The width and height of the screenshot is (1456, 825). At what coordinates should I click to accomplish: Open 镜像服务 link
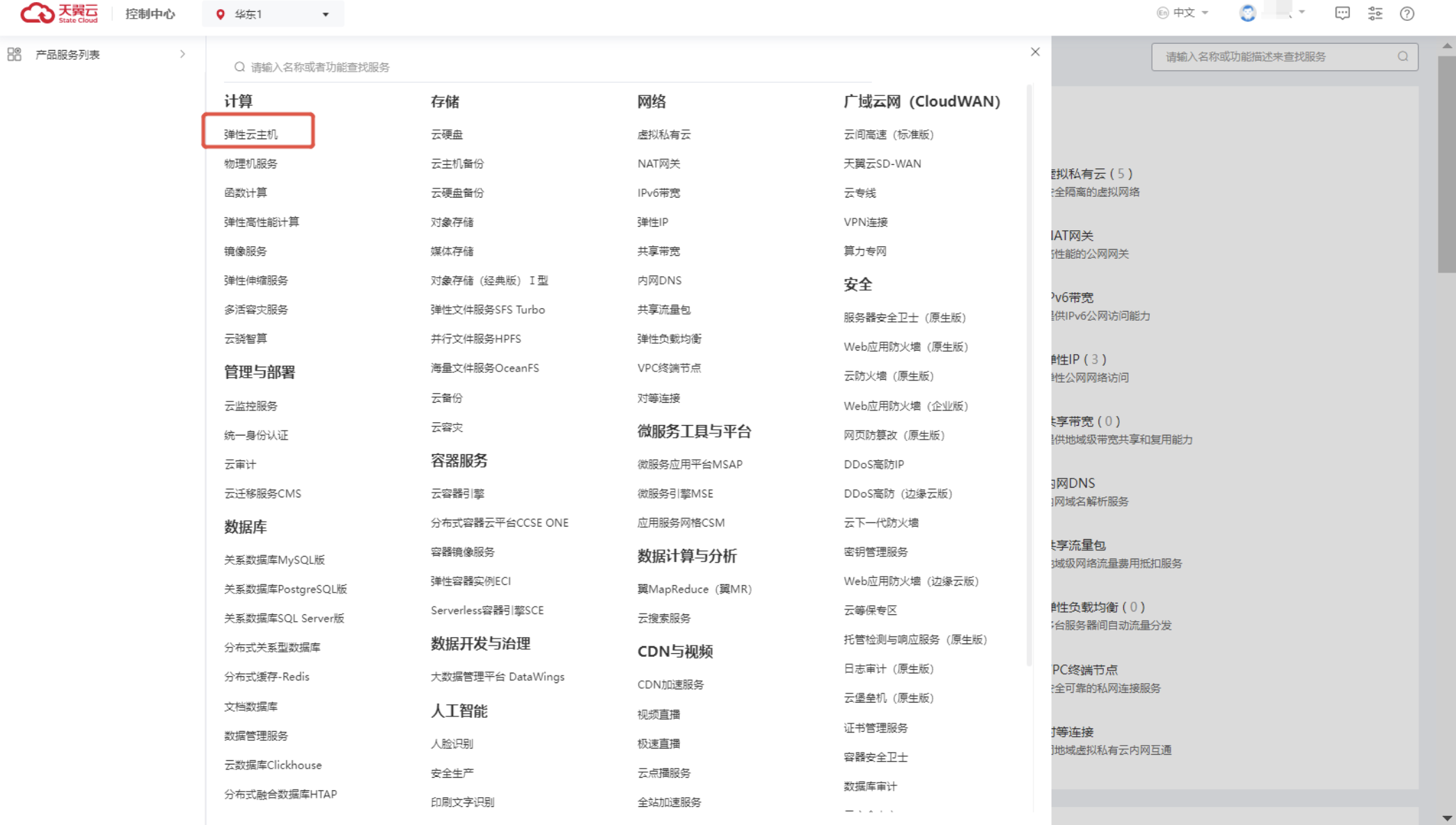245,251
